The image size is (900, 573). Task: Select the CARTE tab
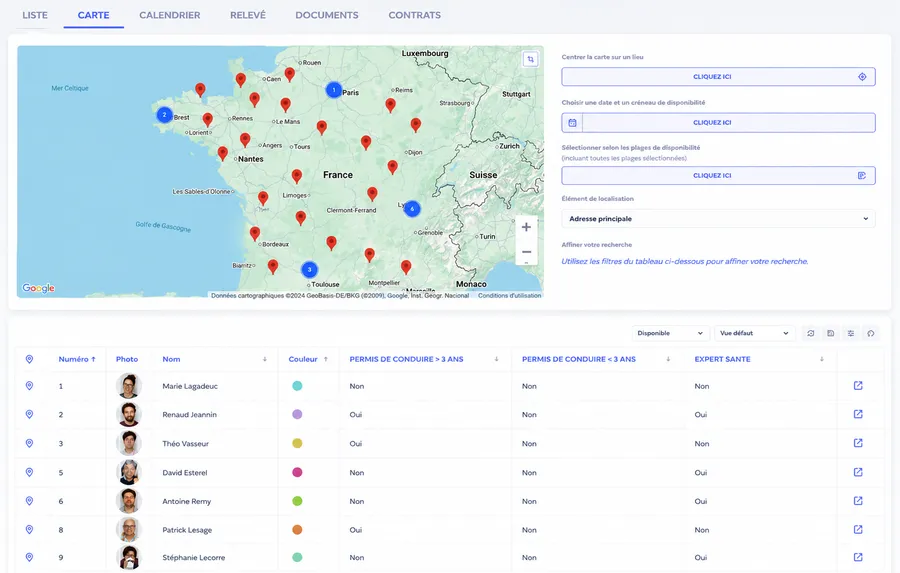point(94,16)
